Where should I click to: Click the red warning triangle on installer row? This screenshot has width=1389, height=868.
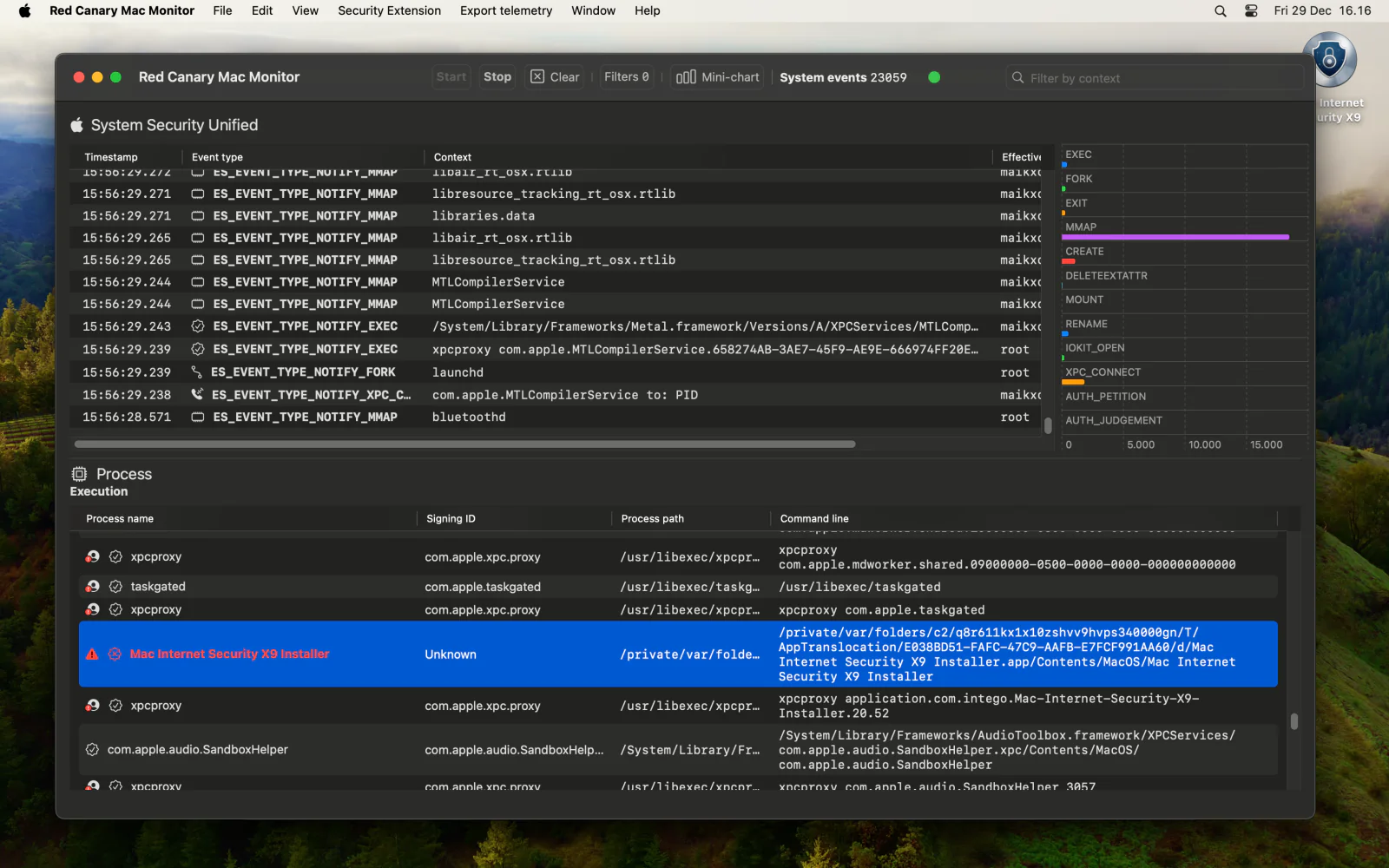pyautogui.click(x=92, y=654)
